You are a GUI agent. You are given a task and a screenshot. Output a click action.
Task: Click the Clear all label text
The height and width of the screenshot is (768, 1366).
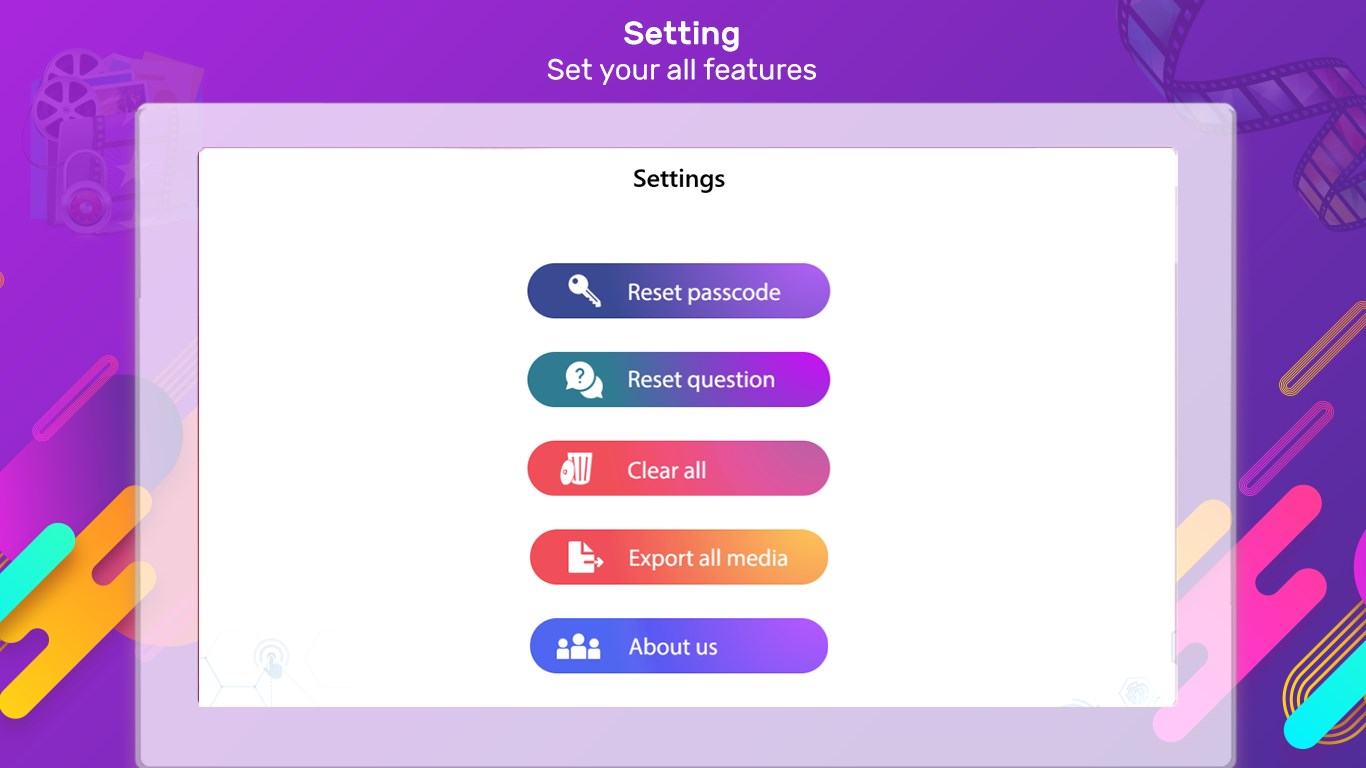667,470
